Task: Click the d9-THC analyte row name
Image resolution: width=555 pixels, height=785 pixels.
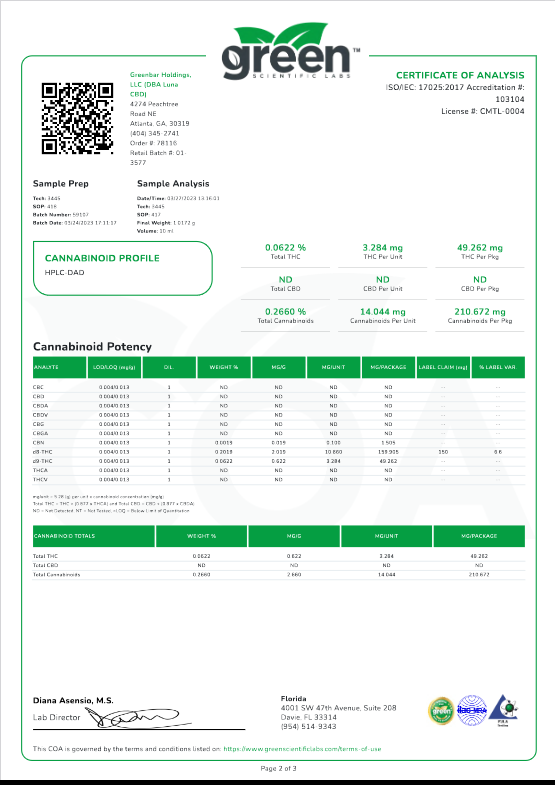Action: 43,461
